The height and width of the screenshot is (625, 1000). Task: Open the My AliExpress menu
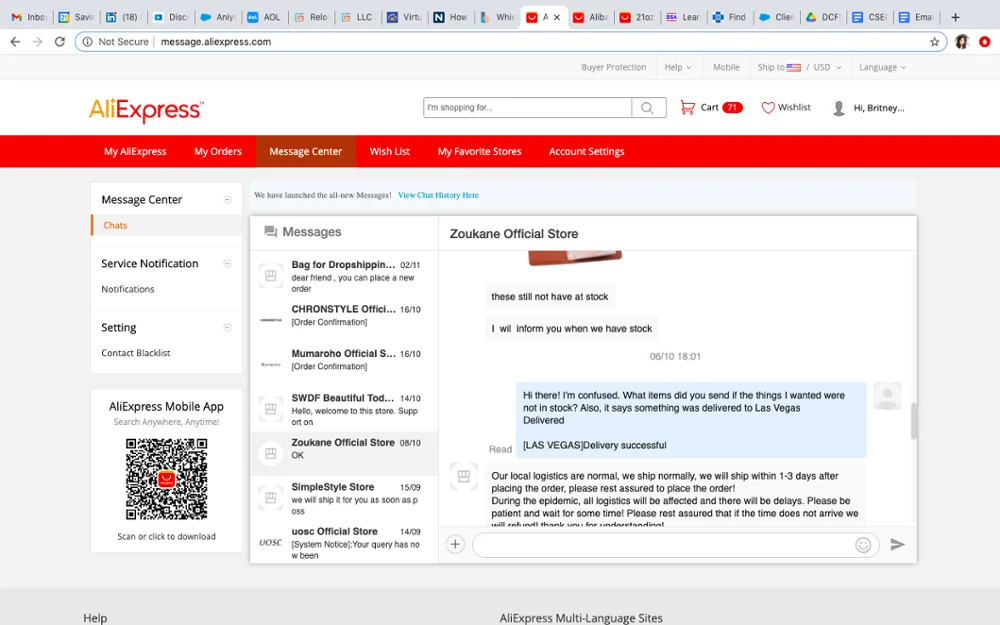(135, 151)
